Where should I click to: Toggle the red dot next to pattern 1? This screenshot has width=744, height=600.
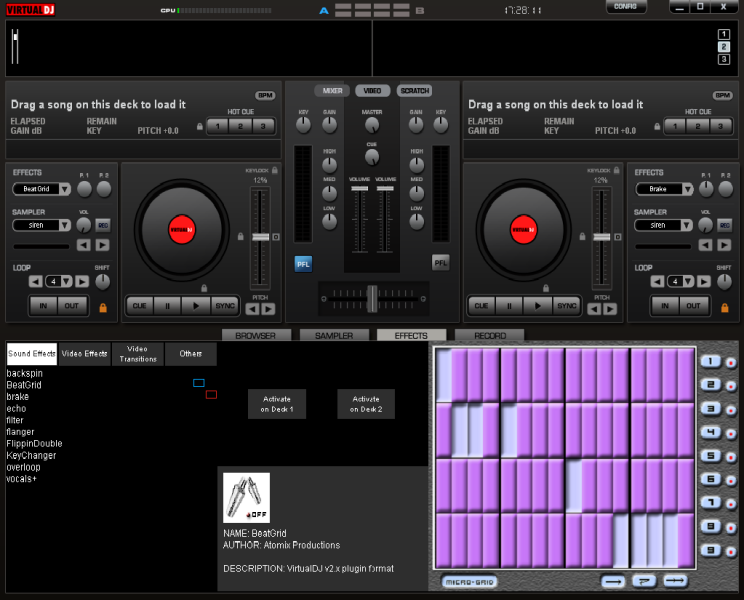click(731, 362)
